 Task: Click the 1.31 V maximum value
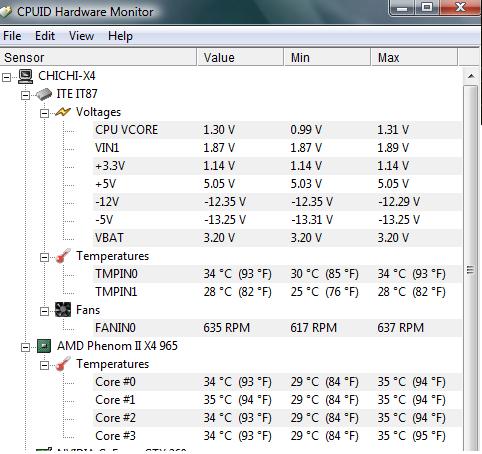point(393,130)
